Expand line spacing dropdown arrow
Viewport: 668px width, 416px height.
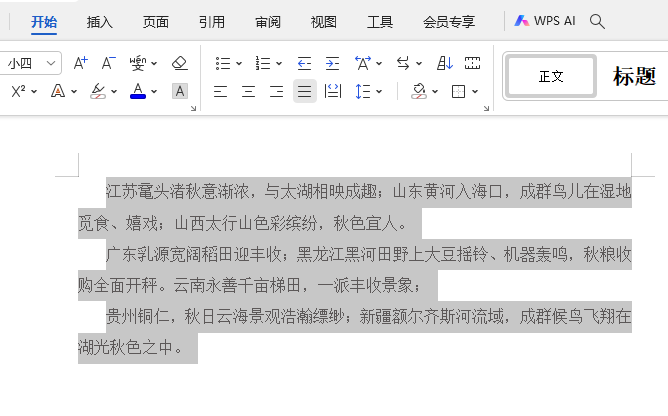pos(379,92)
